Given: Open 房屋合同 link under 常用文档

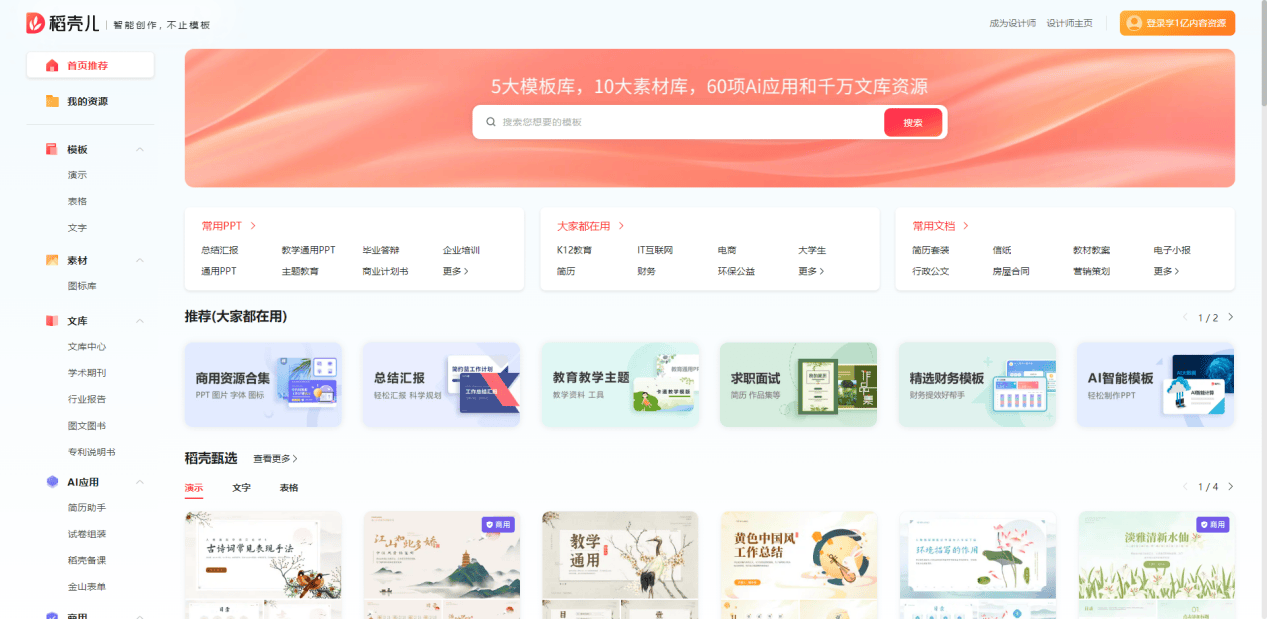Looking at the screenshot, I should [1011, 271].
